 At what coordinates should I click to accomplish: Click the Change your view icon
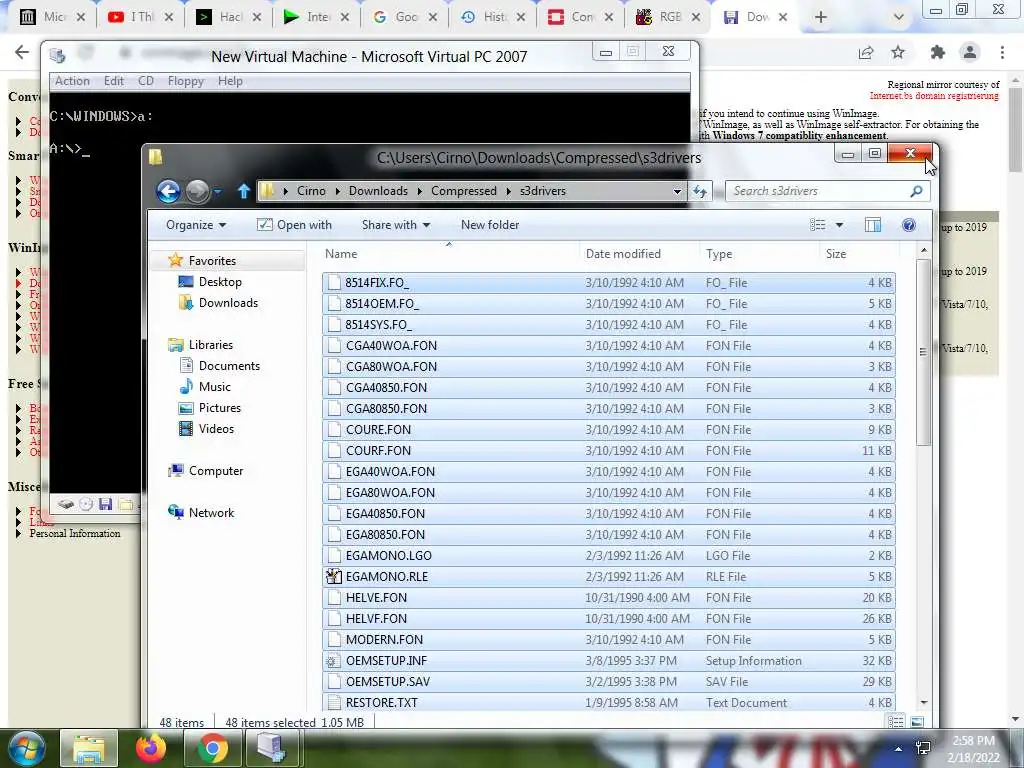pos(818,225)
